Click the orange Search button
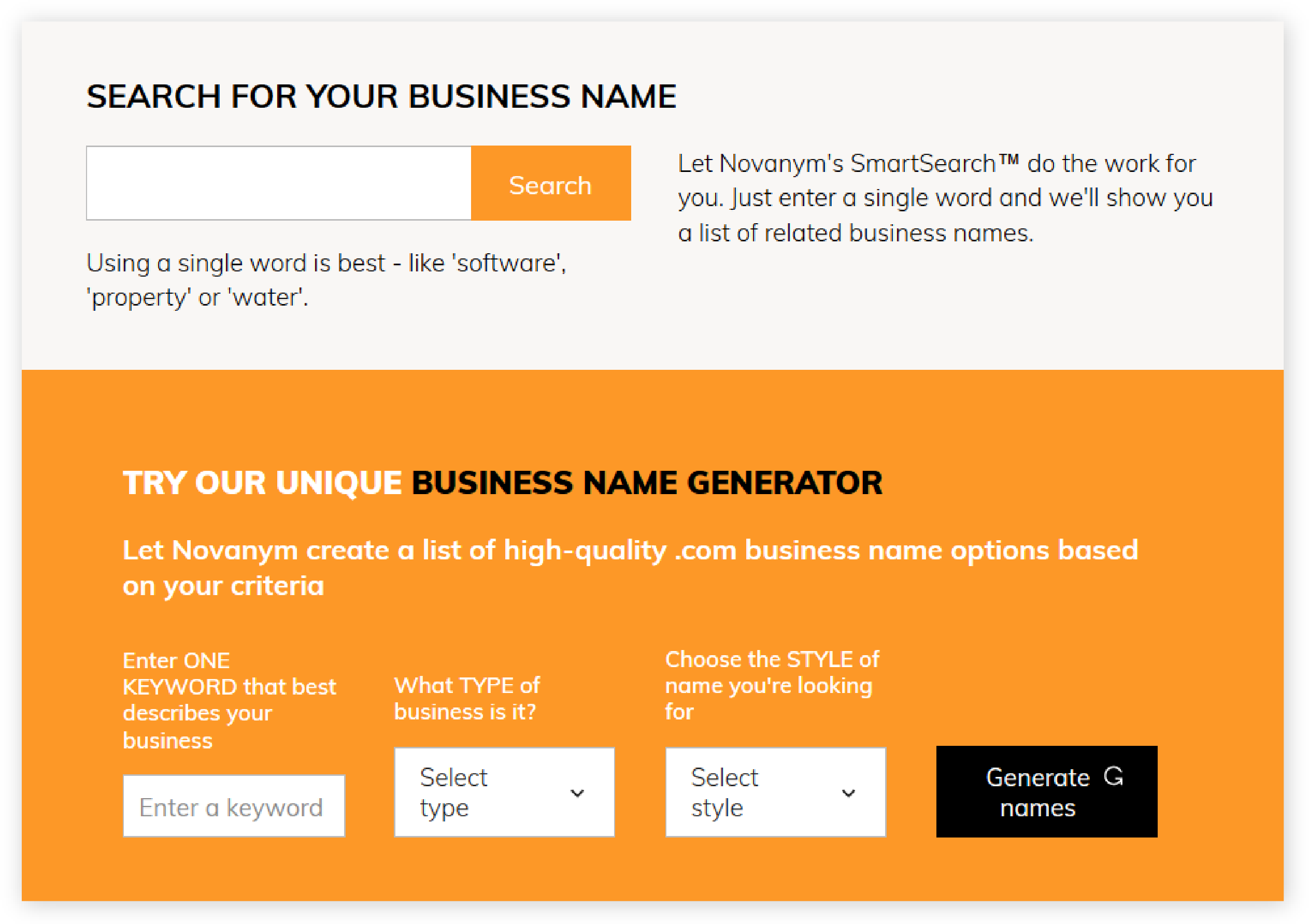This screenshot has width=1309, height=924. coord(551,183)
